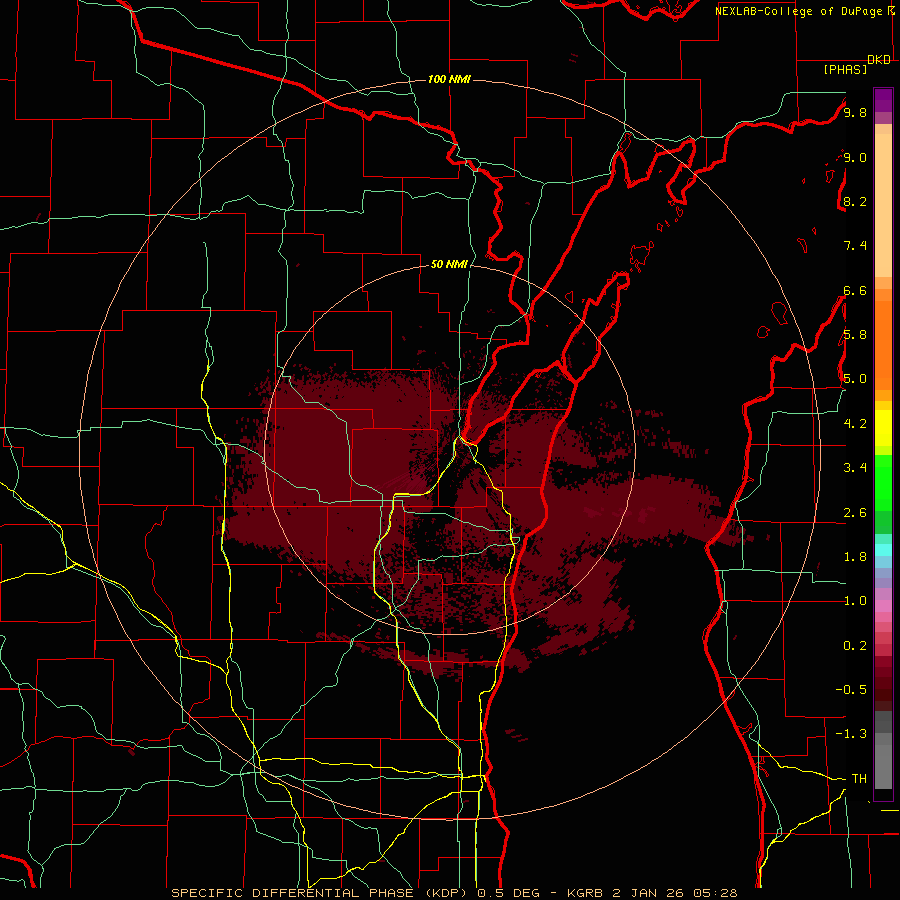Click the 1.8 scale value

click(855, 557)
